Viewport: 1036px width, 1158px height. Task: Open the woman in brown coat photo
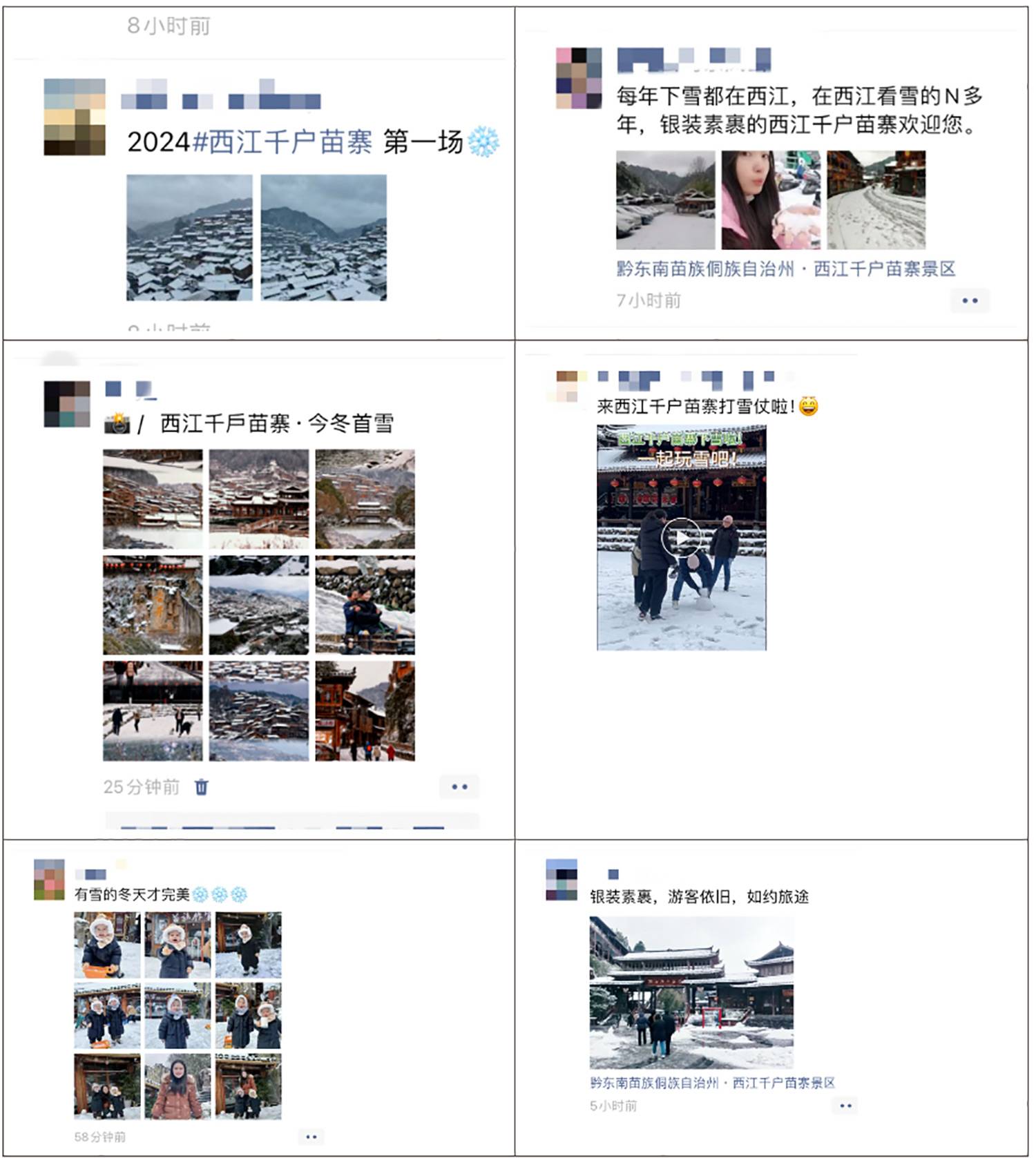tap(178, 1086)
